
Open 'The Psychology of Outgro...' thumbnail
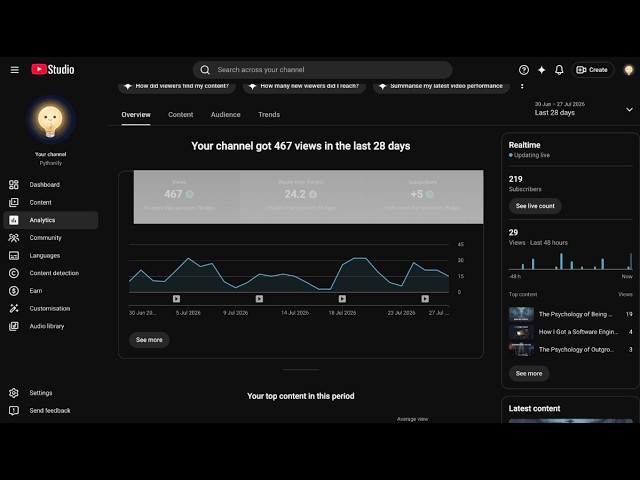521,349
